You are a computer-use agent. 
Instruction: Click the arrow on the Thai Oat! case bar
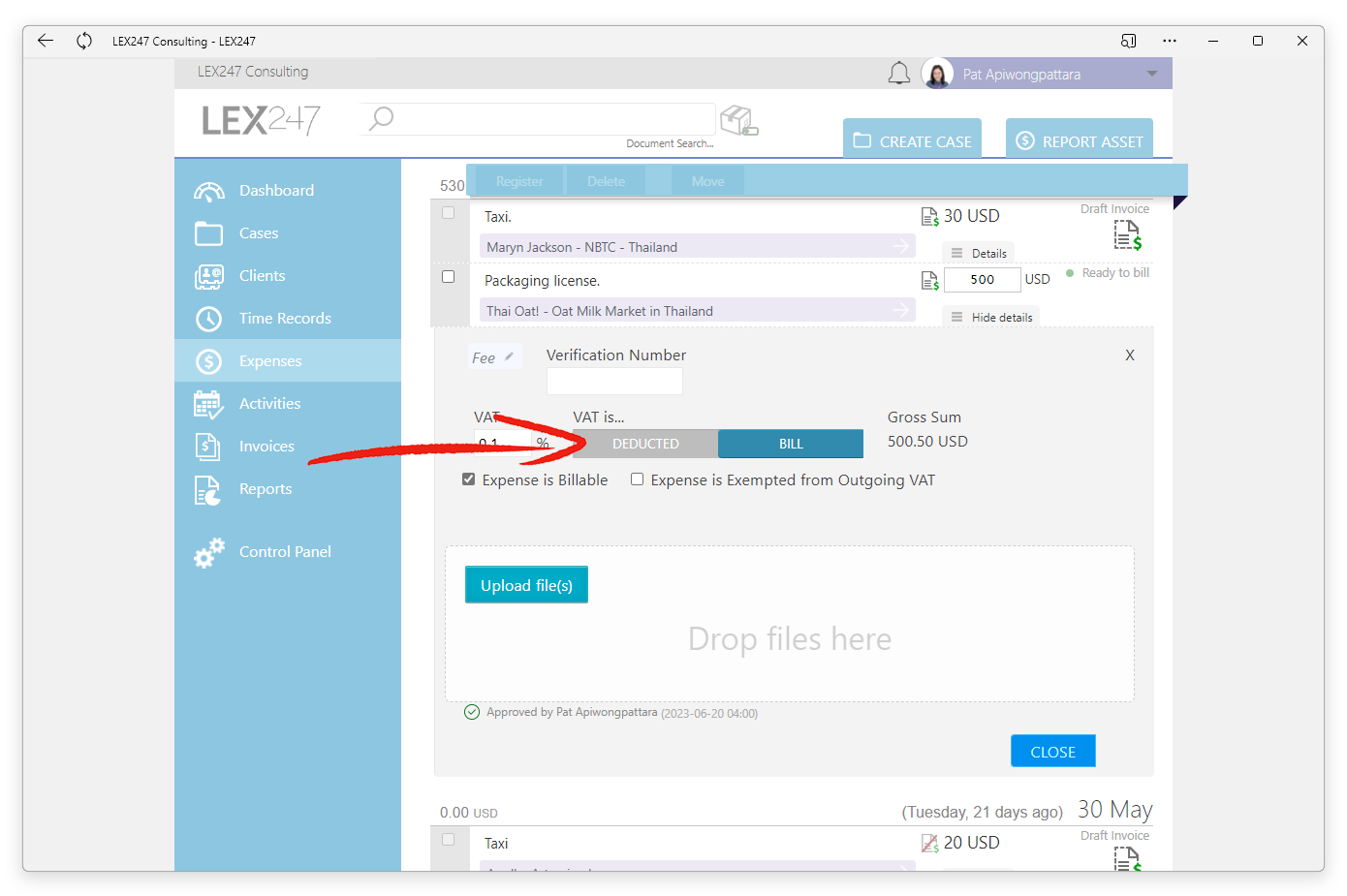click(901, 310)
